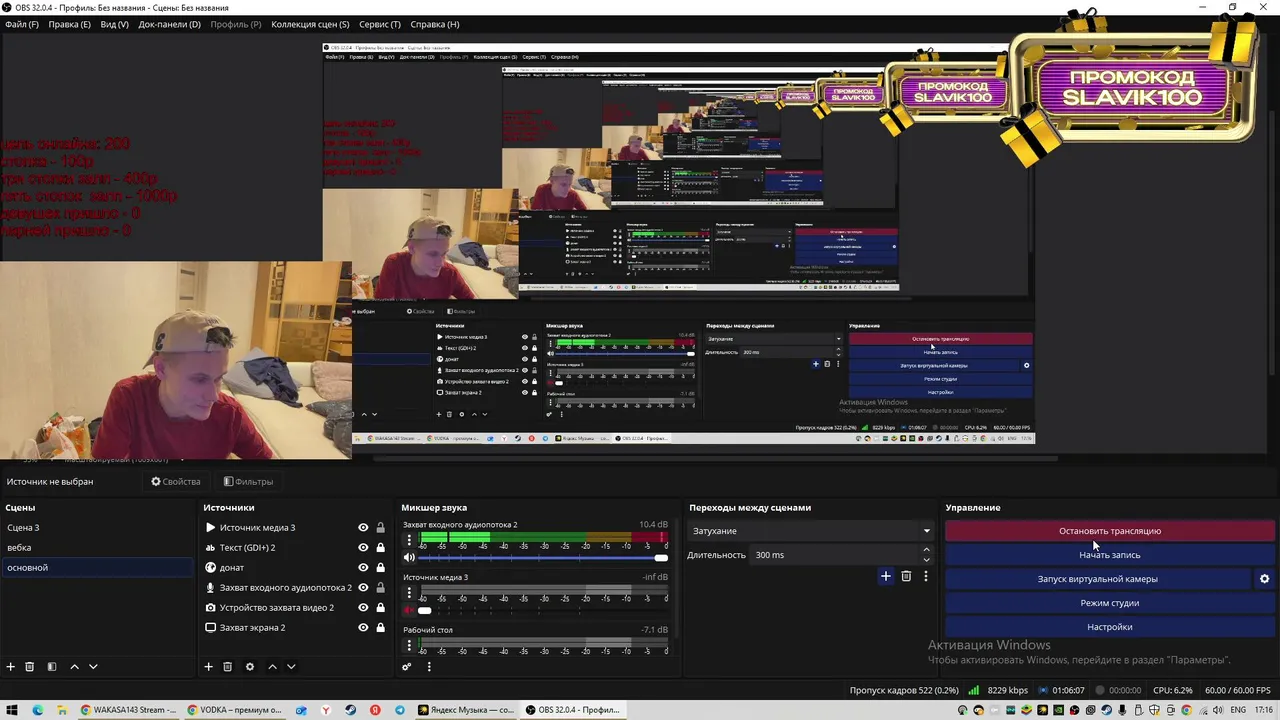Remove the selected source via the trash icon in Источники

tap(228, 667)
